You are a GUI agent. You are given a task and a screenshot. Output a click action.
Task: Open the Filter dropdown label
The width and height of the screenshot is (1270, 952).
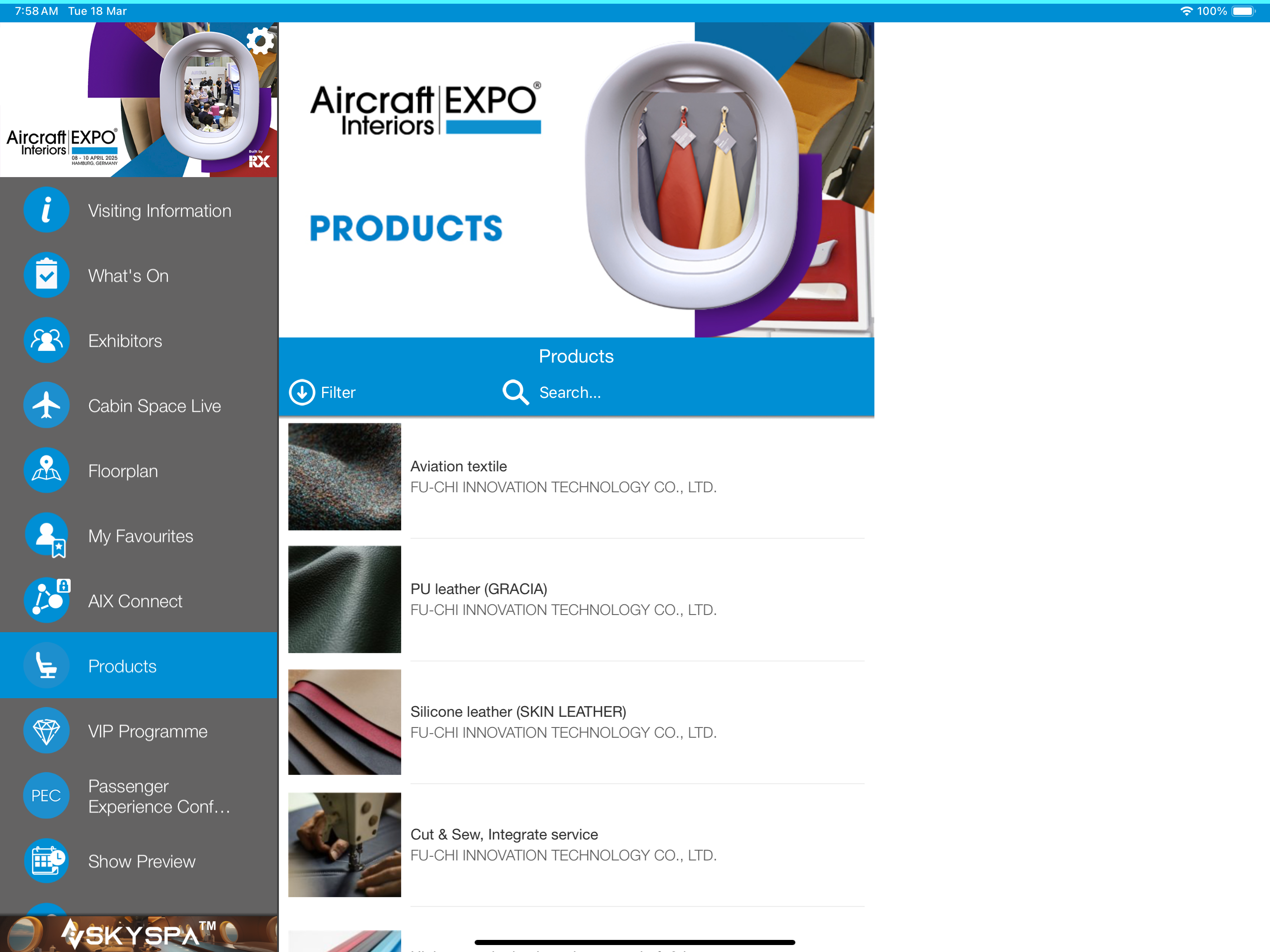point(338,393)
